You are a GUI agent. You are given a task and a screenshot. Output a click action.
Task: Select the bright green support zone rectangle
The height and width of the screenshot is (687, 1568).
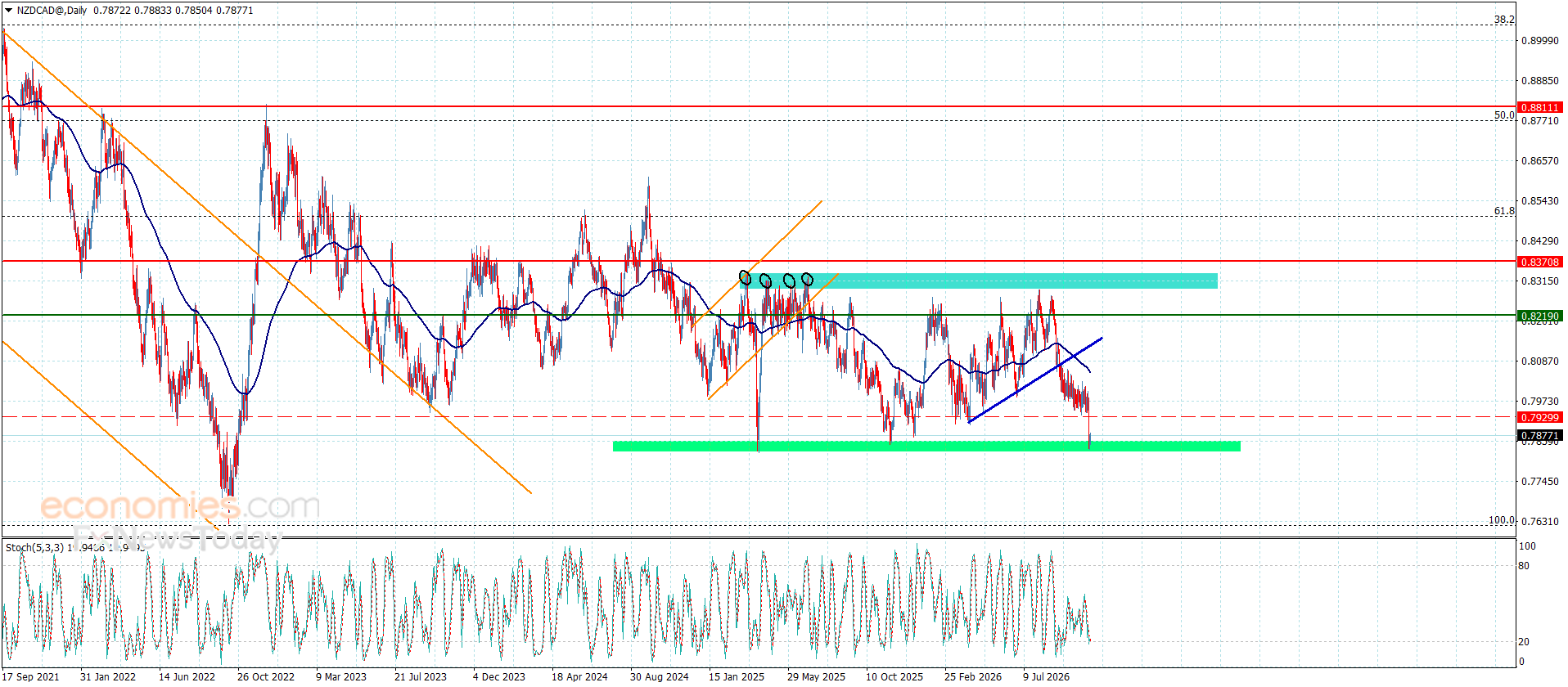coord(926,447)
